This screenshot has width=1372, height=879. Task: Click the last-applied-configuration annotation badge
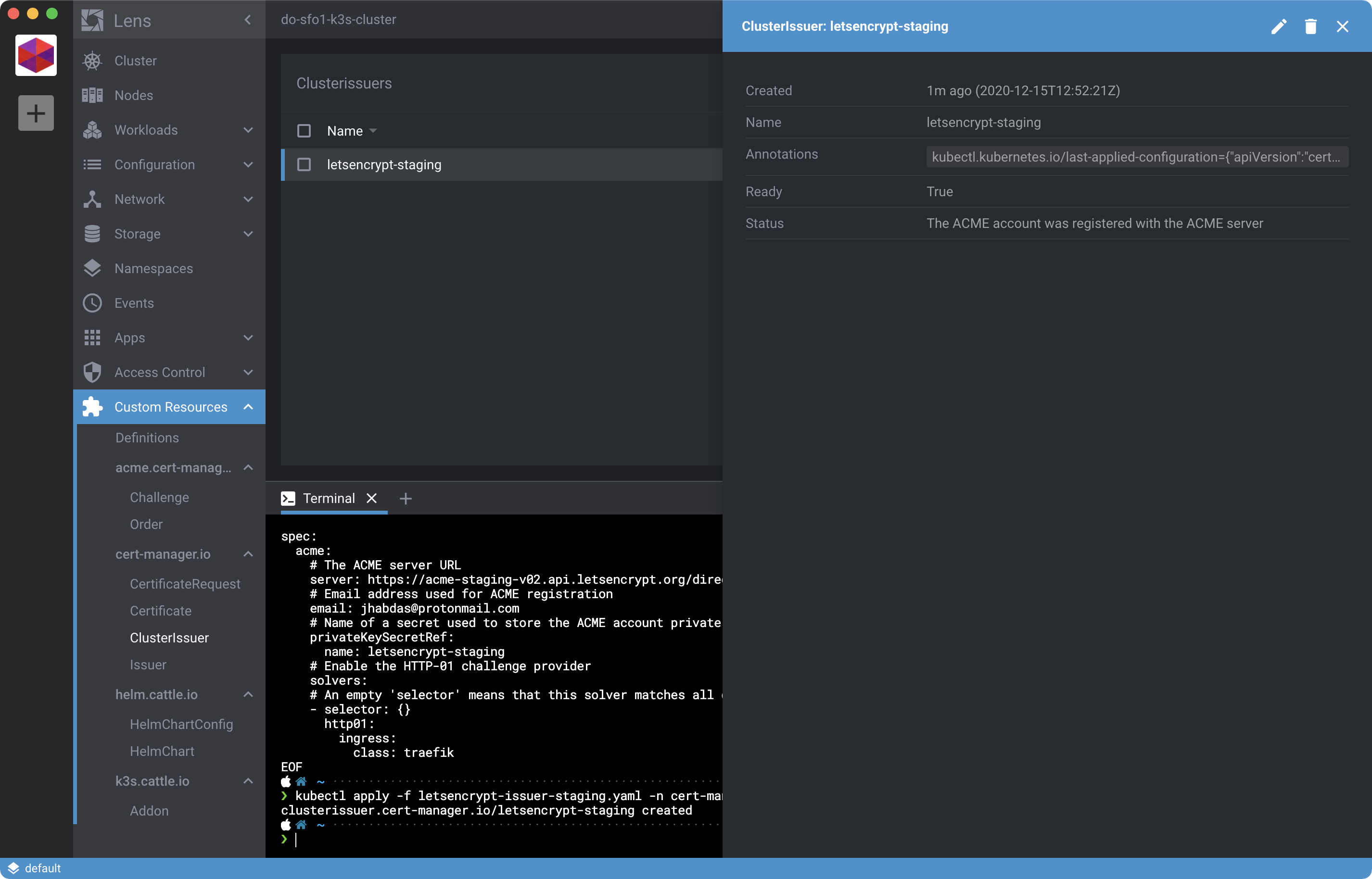pos(1136,157)
